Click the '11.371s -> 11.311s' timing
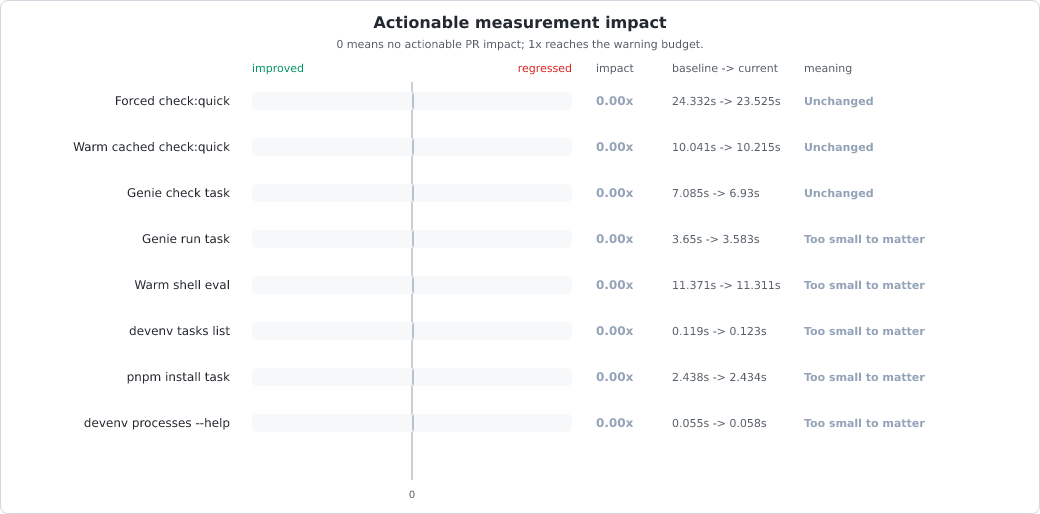The height and width of the screenshot is (514, 1040). coord(726,285)
